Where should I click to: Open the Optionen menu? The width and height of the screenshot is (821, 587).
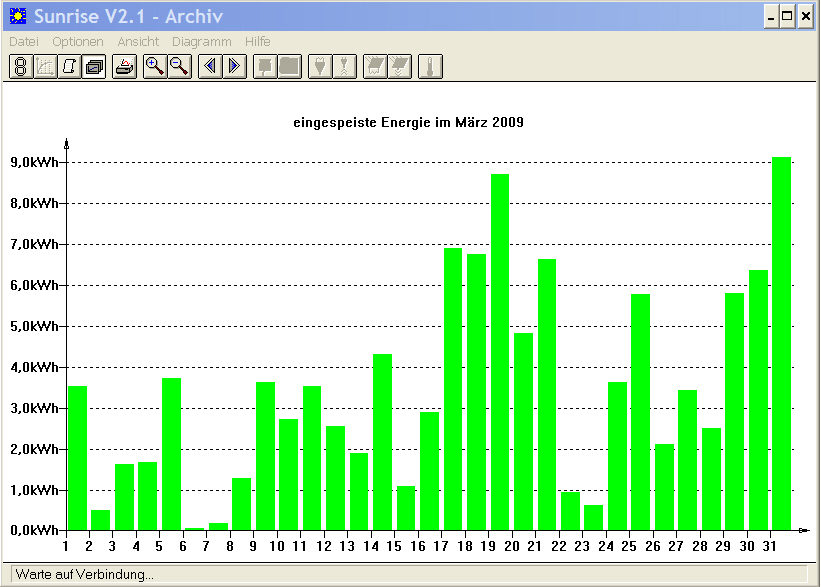coord(77,41)
